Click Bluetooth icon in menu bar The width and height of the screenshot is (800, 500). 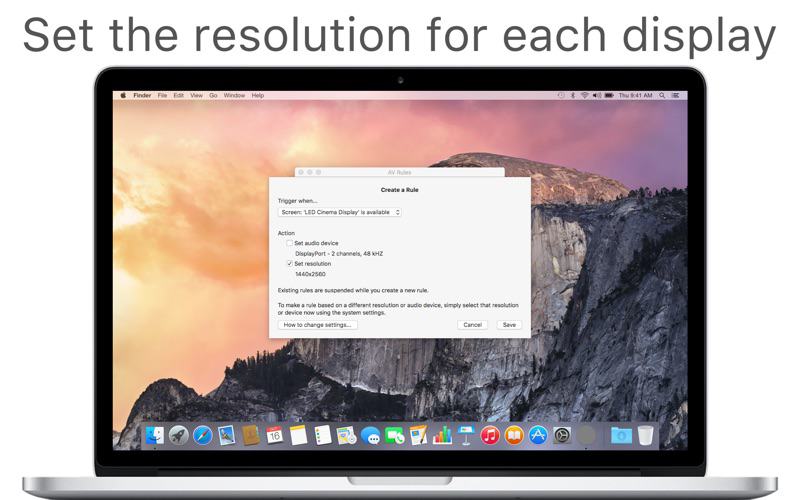572,95
